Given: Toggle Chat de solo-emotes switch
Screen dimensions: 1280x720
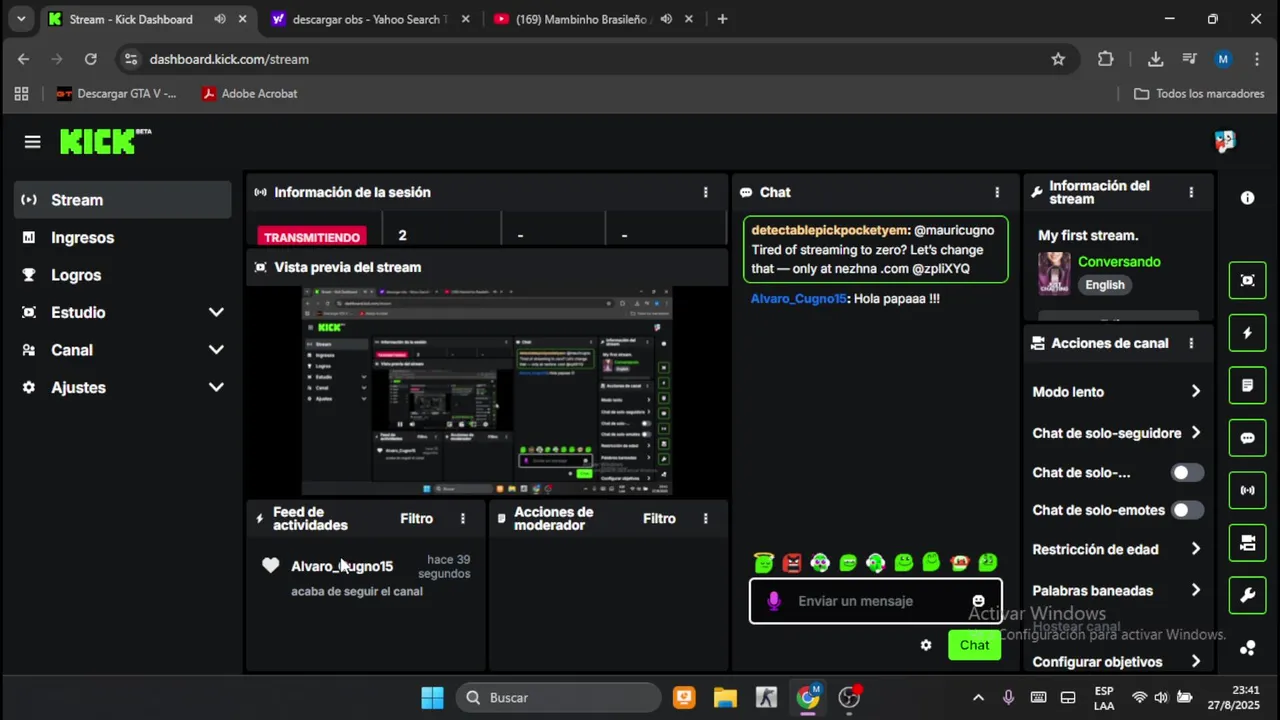Looking at the screenshot, I should click(x=1187, y=510).
